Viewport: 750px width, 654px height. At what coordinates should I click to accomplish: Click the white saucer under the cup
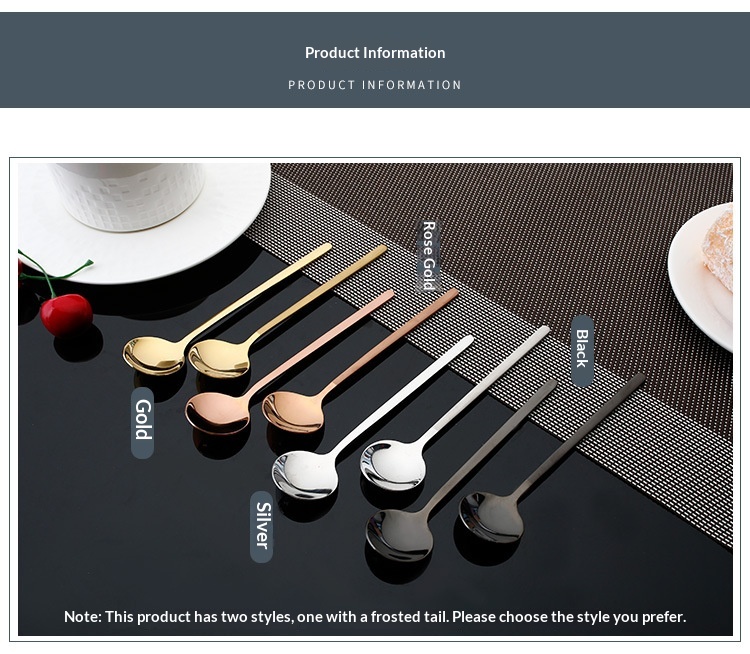pos(143,223)
